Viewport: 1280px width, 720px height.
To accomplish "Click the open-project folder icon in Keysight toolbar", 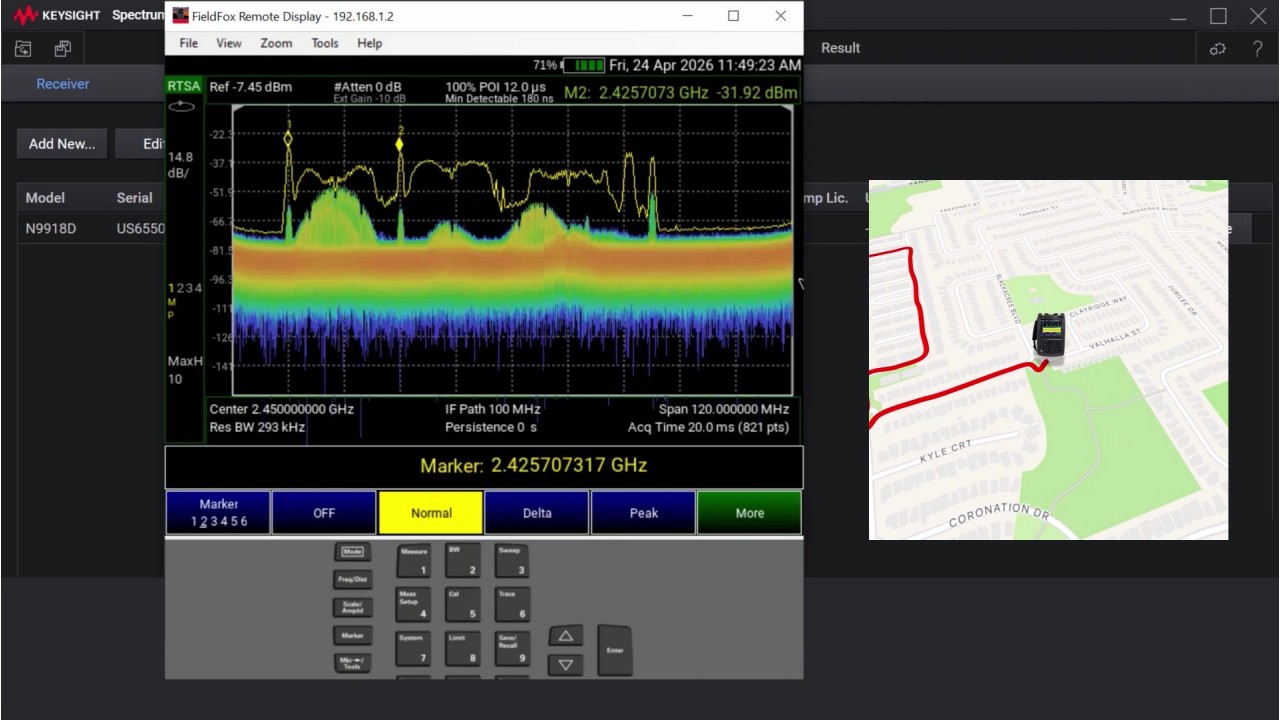I will 23,48.
